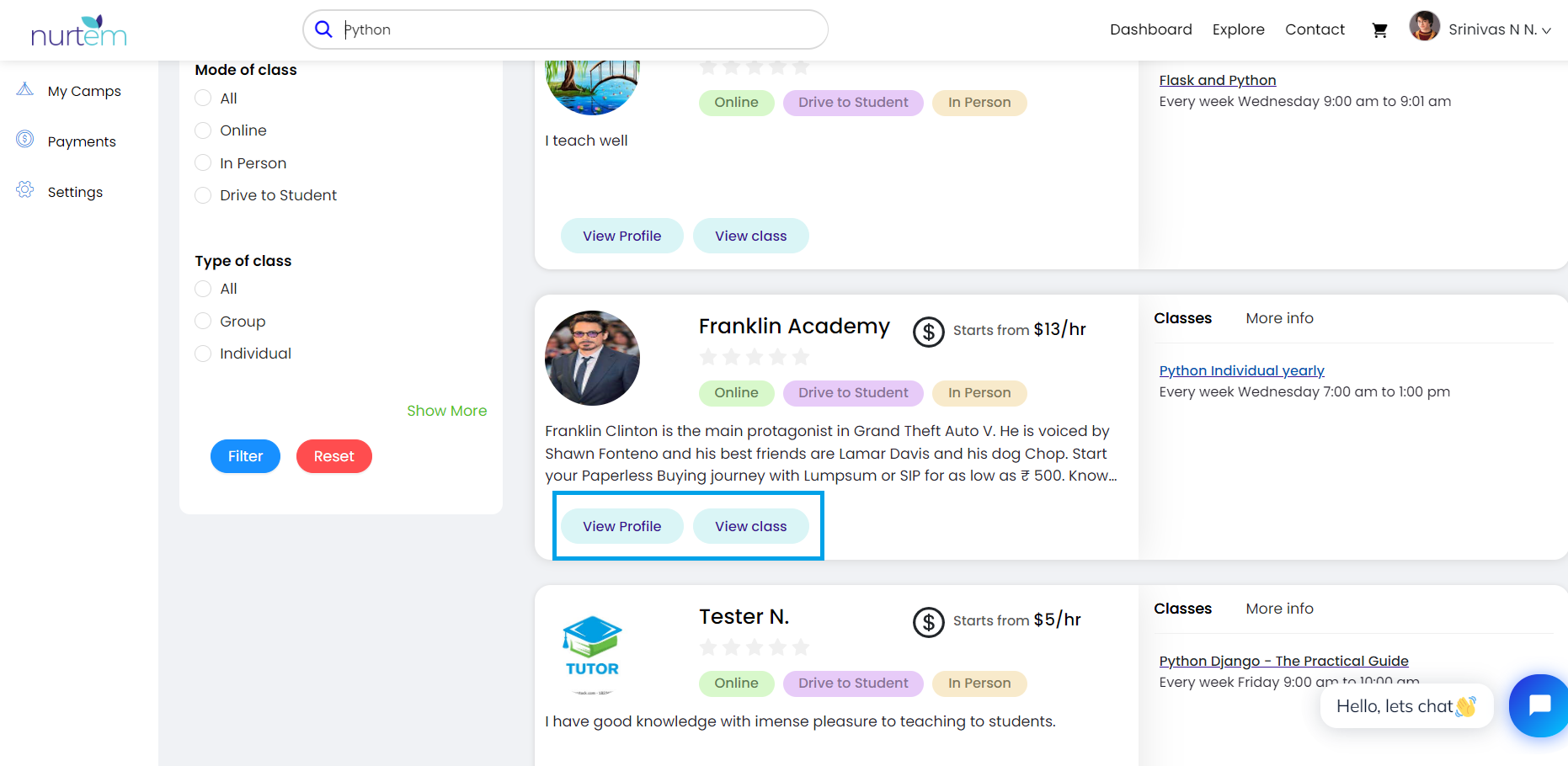The width and height of the screenshot is (1568, 766).
Task: Expand filters with Show More
Action: 446,411
